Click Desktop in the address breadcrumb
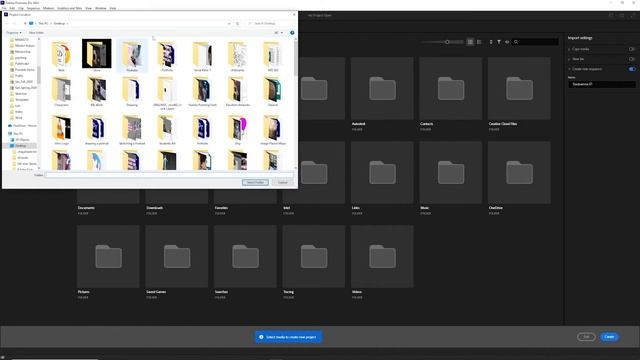Screen dimensions: 640x360 click(x=60, y=24)
